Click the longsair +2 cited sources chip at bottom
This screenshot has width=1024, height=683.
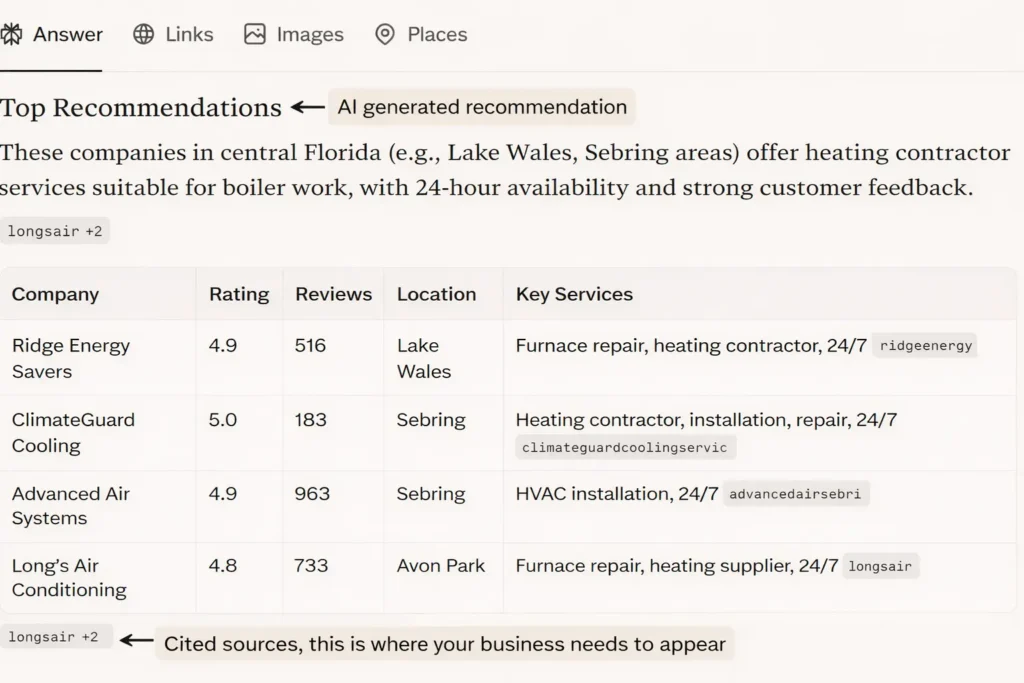(57, 635)
